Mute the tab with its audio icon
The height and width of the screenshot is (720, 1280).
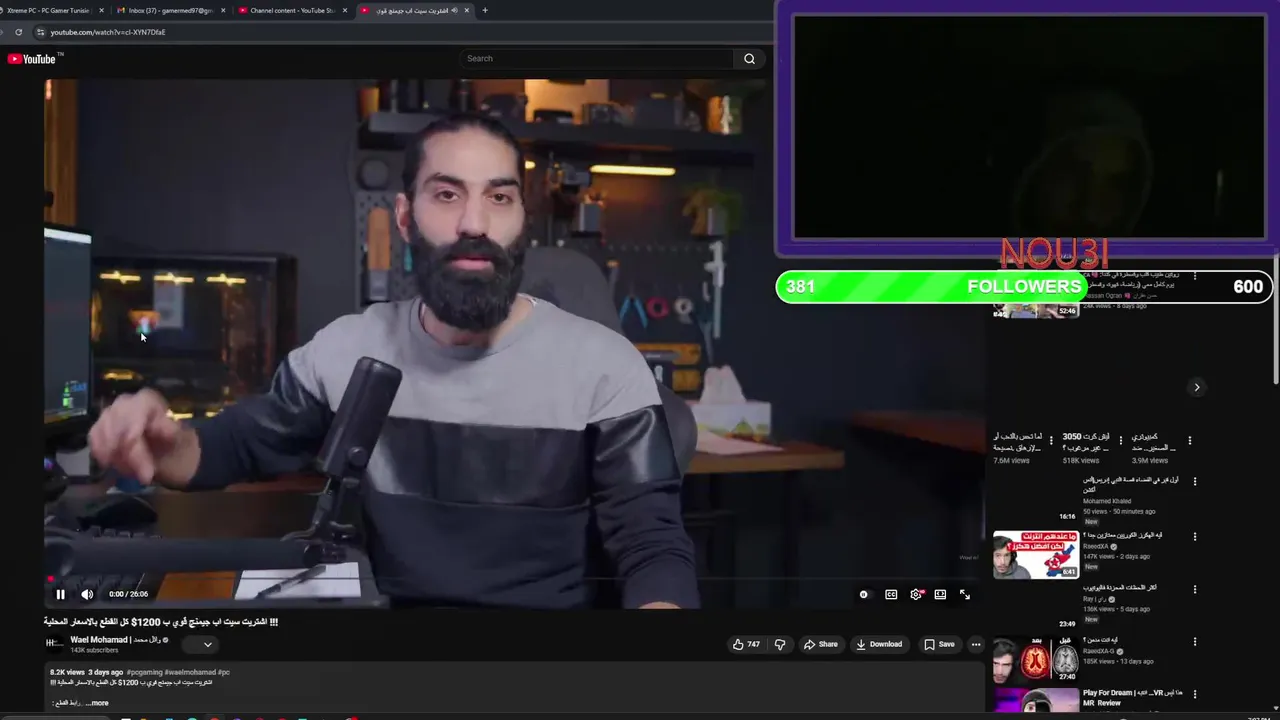coord(455,10)
